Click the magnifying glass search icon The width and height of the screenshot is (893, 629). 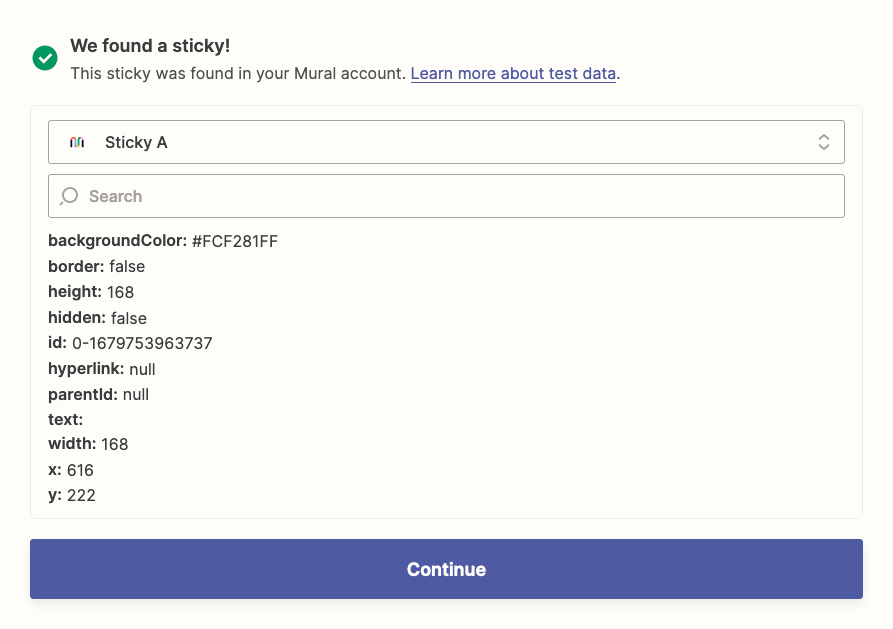pos(69,196)
